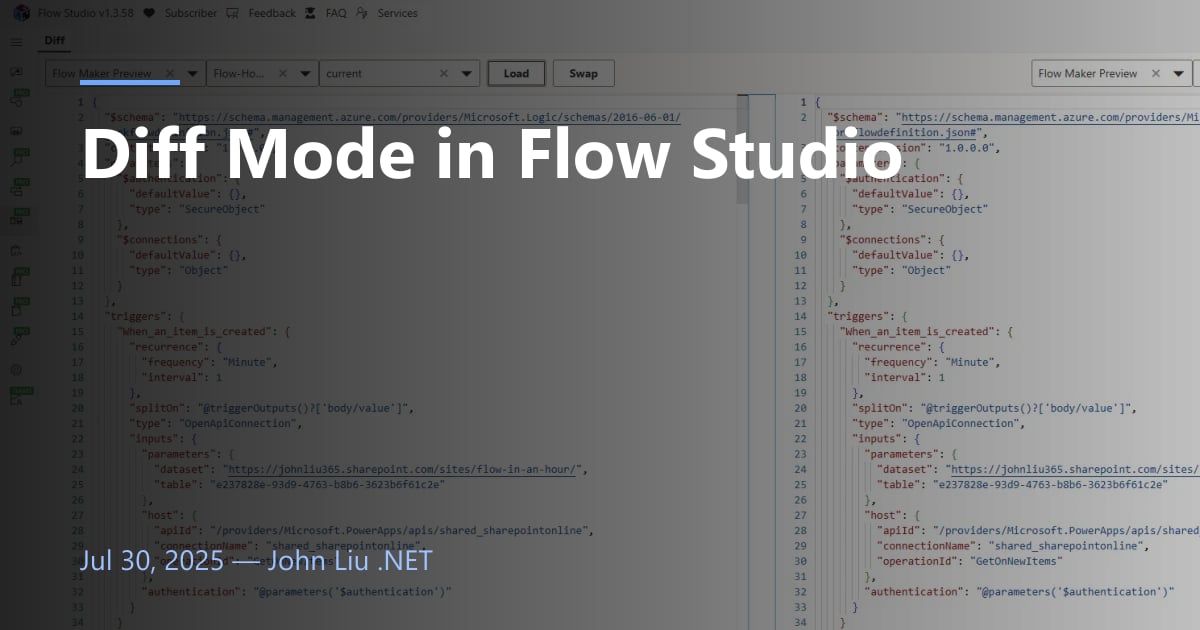Click the Services people icon
This screenshot has width=1200, height=630.
[x=362, y=14]
